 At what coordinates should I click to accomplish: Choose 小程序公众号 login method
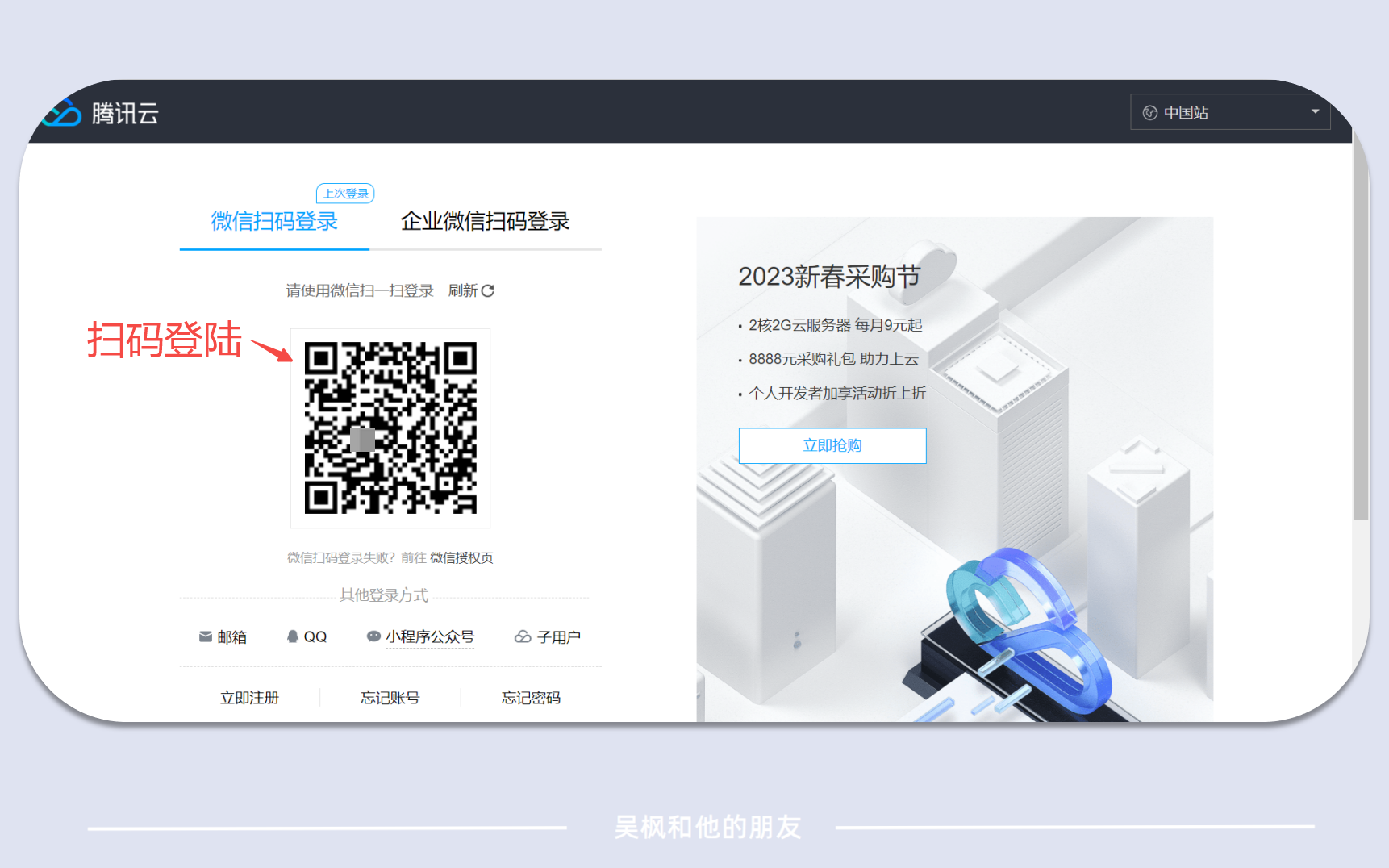430,636
